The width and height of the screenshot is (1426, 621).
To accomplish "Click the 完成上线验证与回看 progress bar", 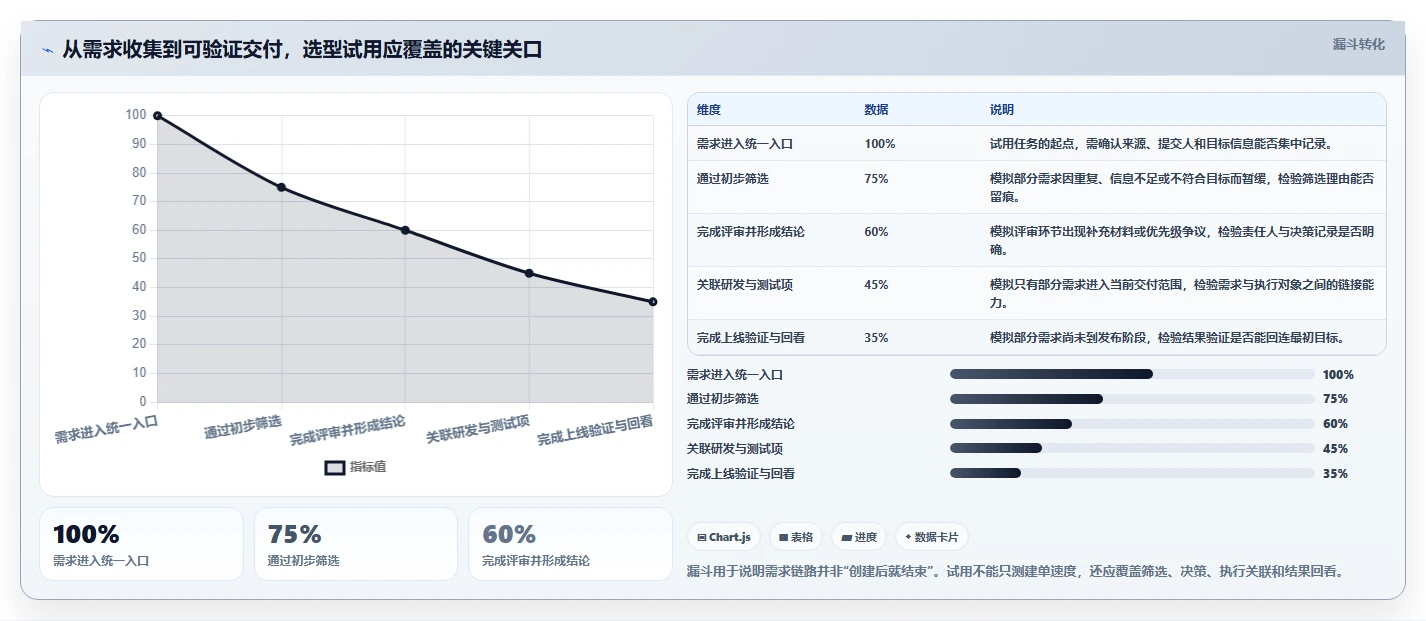I will point(1132,473).
